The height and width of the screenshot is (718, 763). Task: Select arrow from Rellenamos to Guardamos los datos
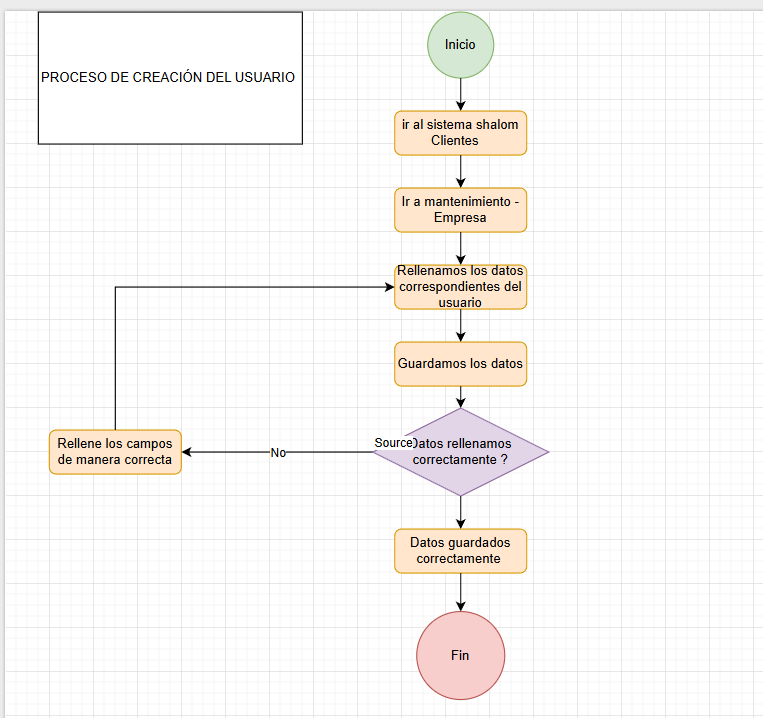[461, 325]
